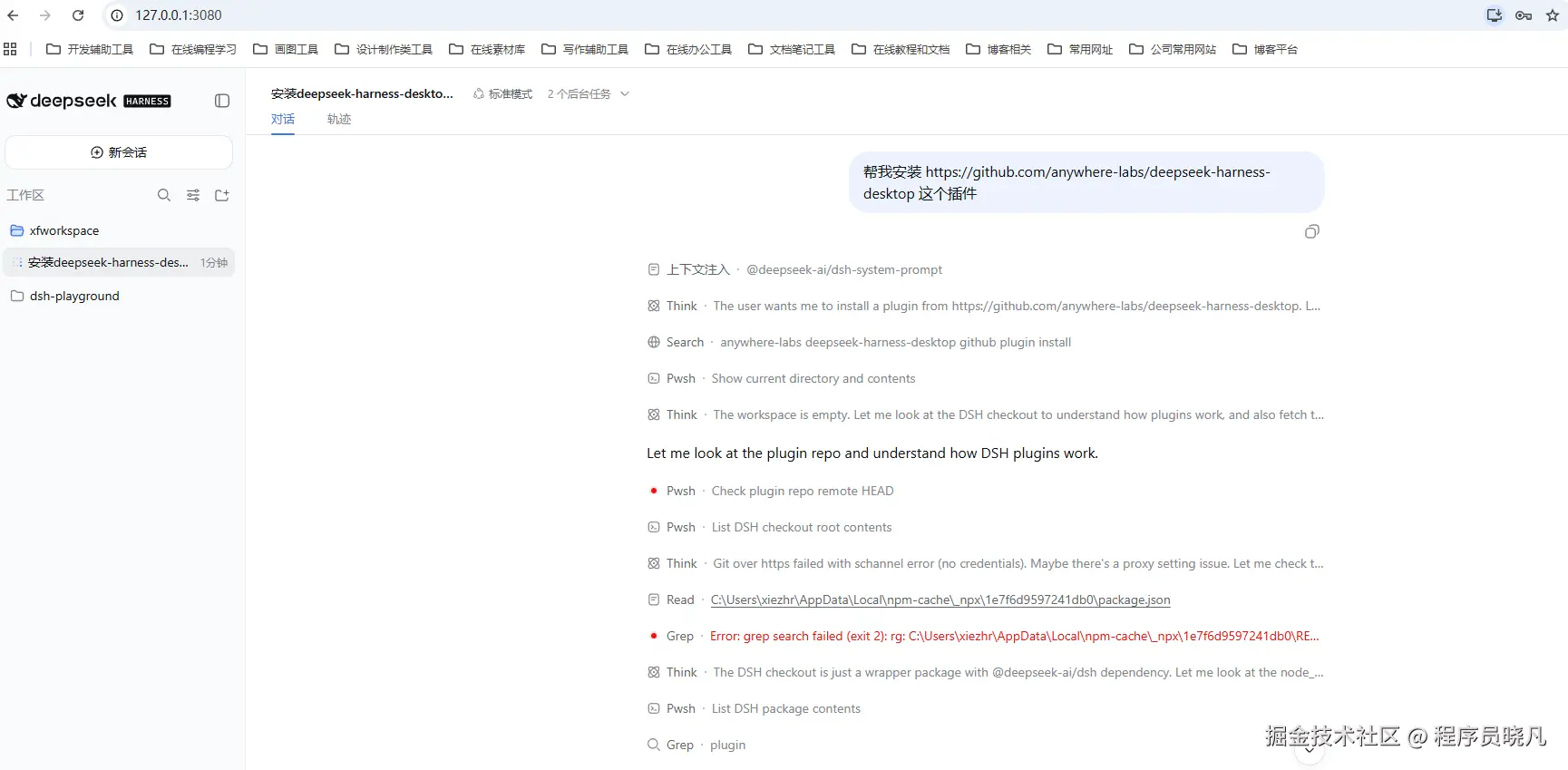
Task: Open 开发辅助工具 bookmark folder
Action: (x=90, y=49)
